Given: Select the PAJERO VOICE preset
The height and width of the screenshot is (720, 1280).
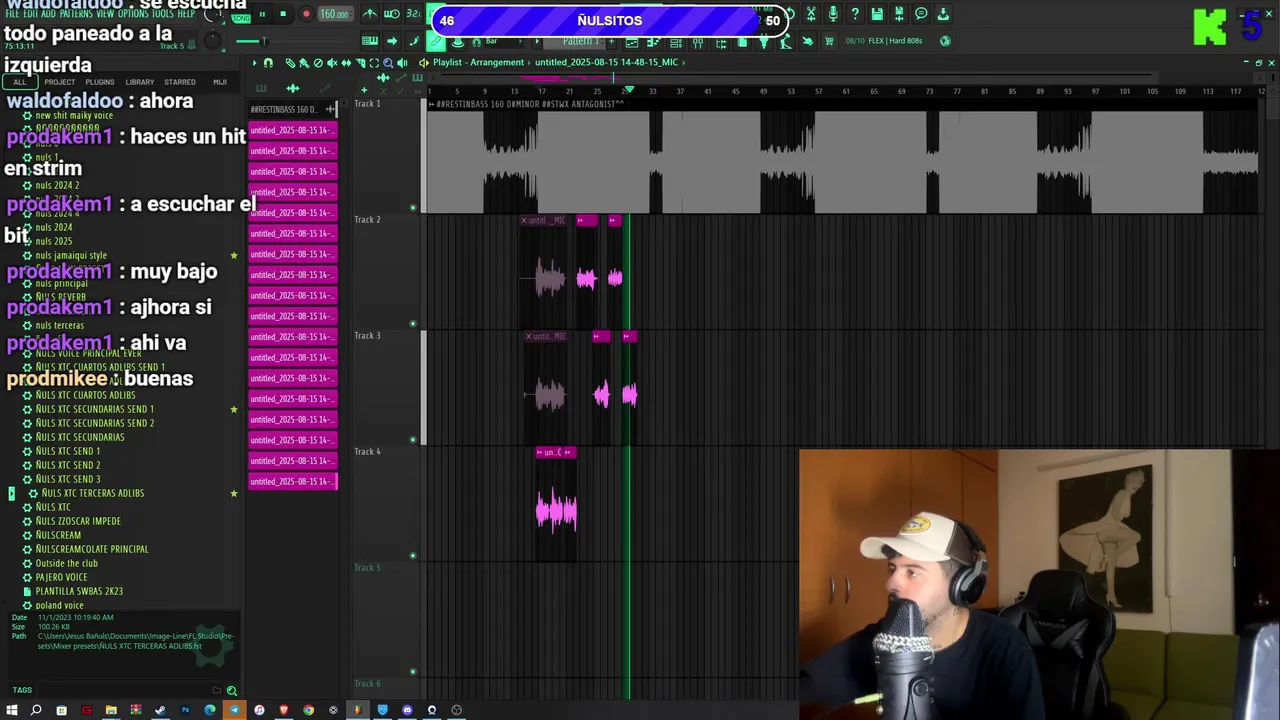Looking at the screenshot, I should pyautogui.click(x=62, y=577).
